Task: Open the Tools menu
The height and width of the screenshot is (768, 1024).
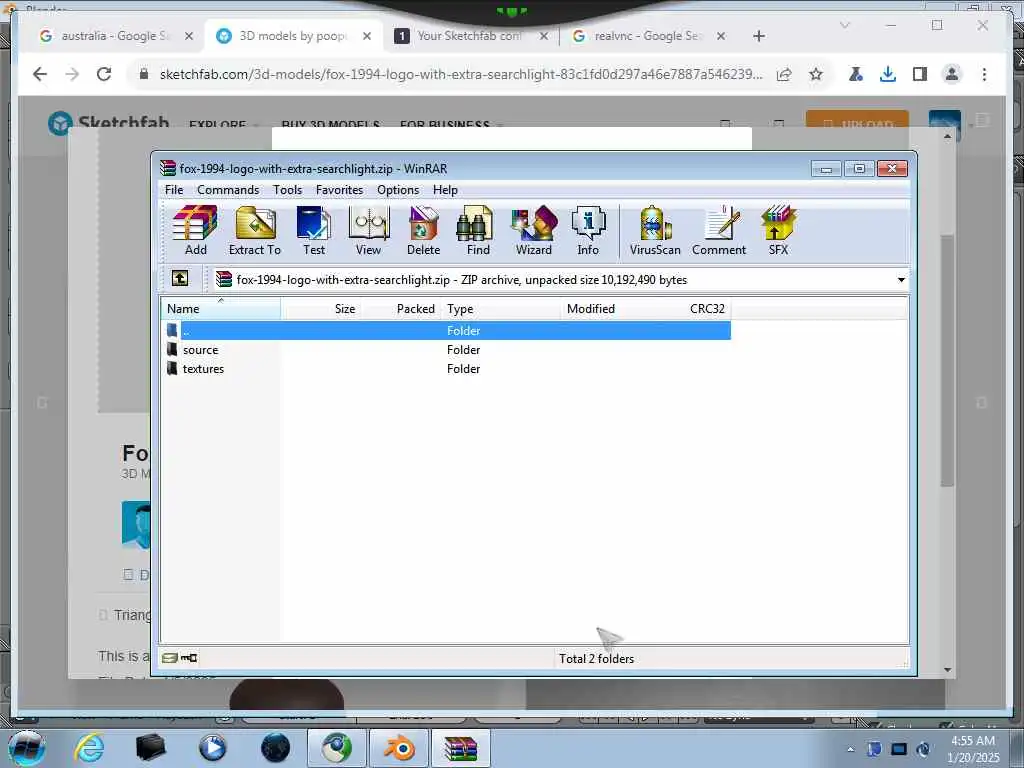Action: [287, 190]
